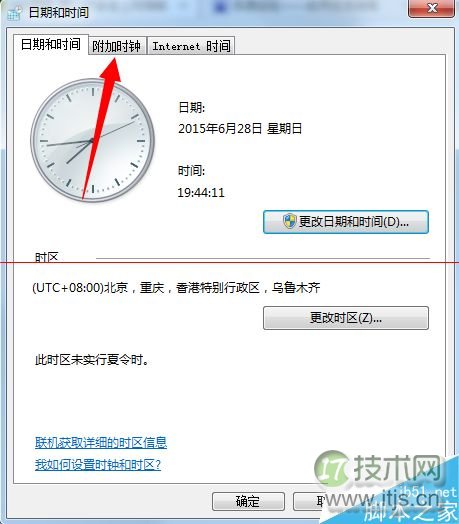Click the (UTC+08:00)北京 time zone text

[176, 288]
